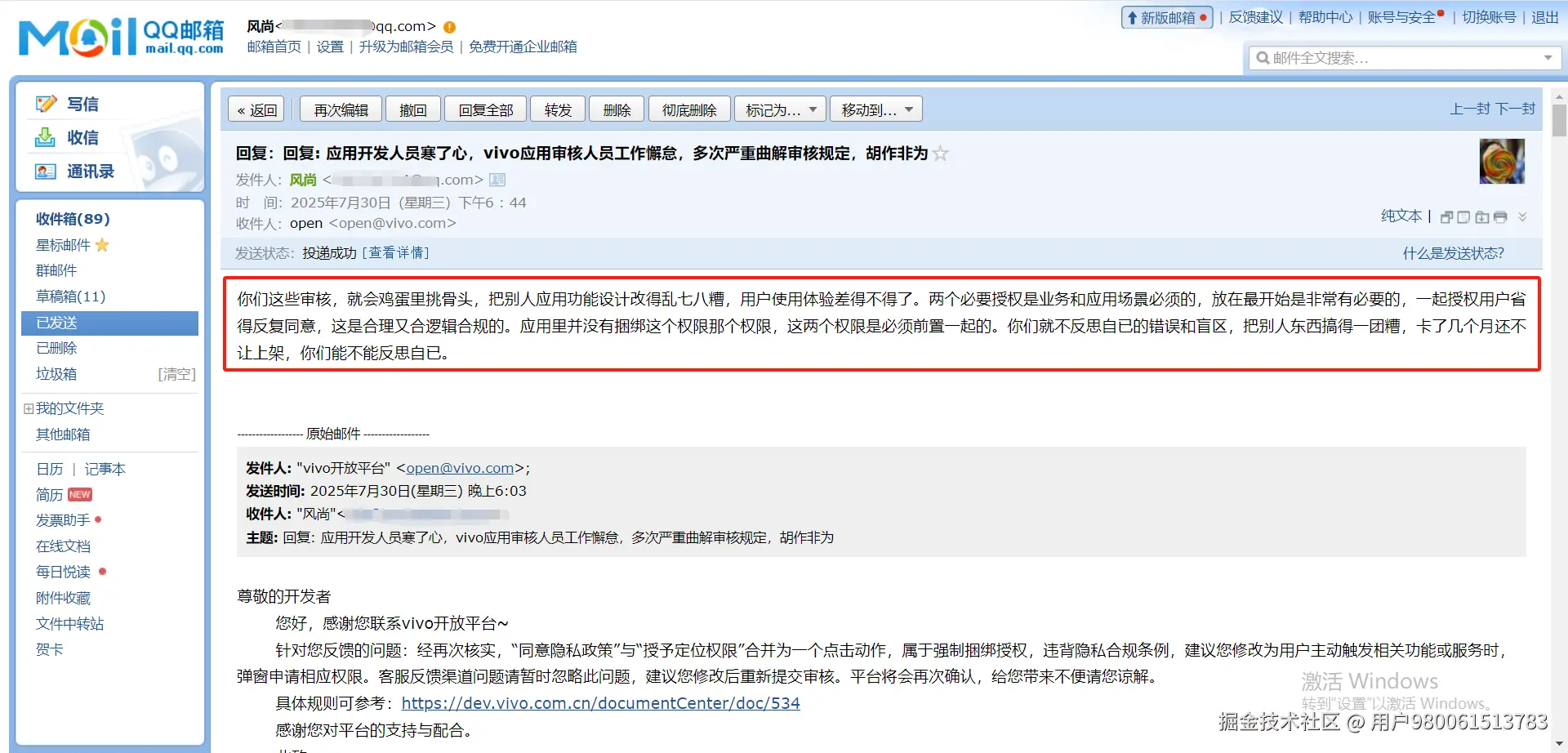Open 其他邮箱 in sidebar
Viewport: 1568px width, 753px height.
click(x=63, y=434)
